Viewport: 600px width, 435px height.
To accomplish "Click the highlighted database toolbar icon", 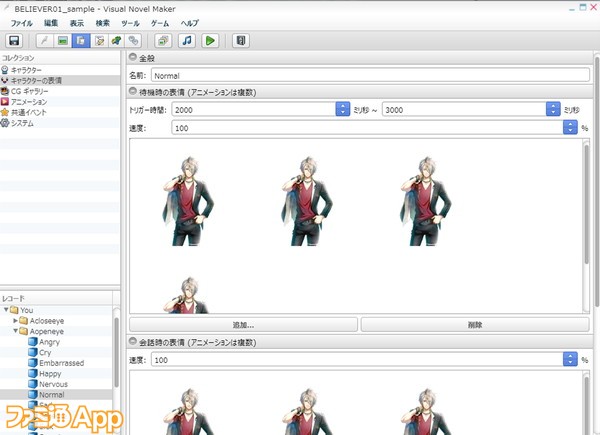I will pos(81,41).
